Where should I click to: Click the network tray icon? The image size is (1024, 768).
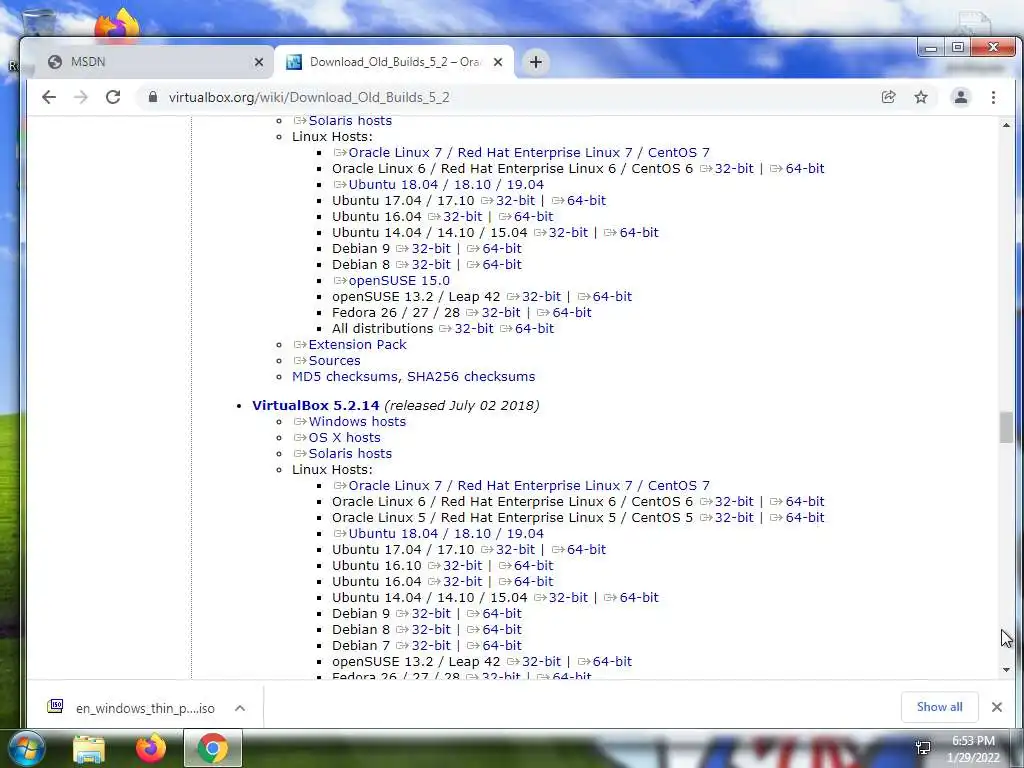[923, 747]
